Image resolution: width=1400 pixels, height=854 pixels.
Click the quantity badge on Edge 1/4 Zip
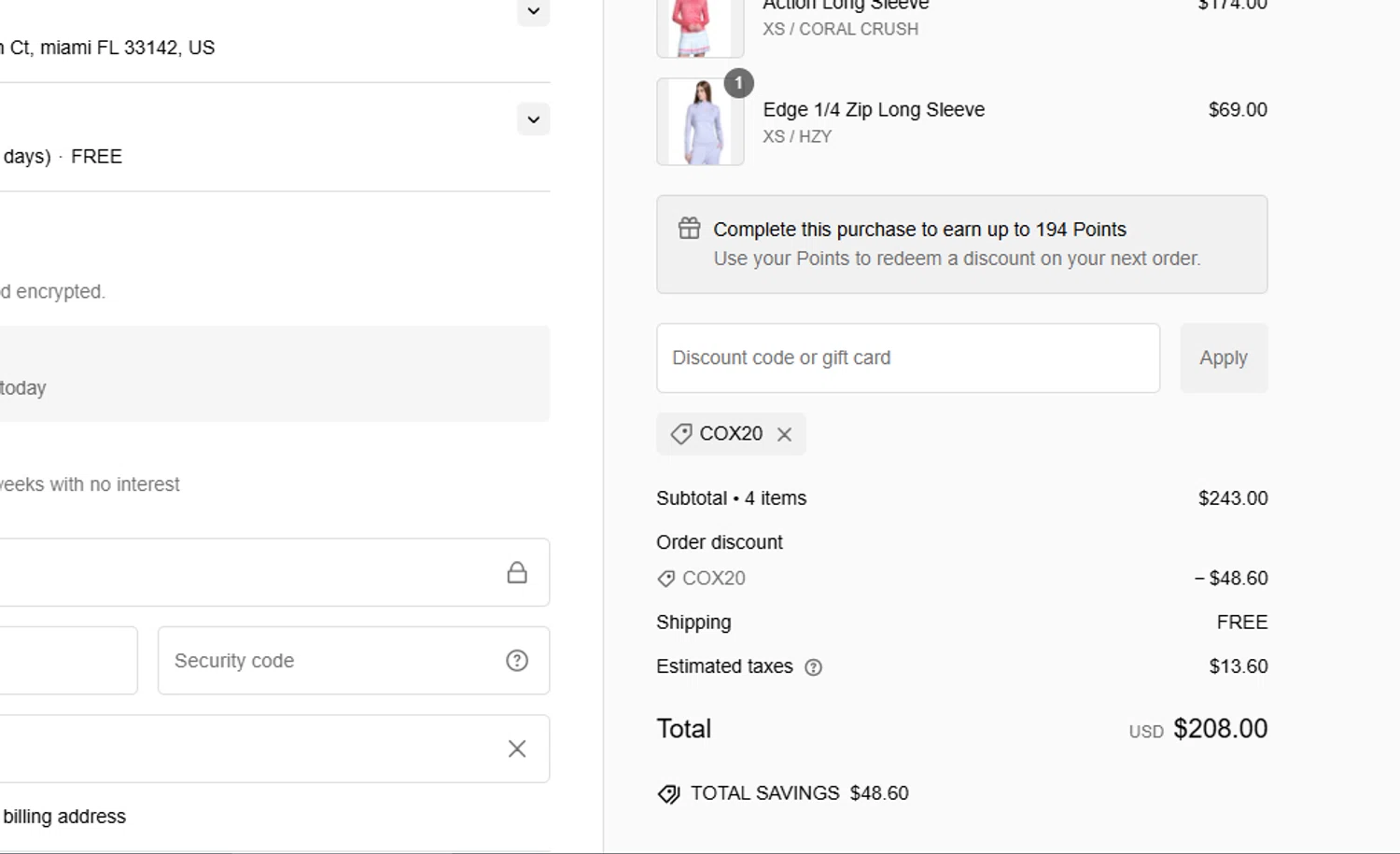(738, 83)
